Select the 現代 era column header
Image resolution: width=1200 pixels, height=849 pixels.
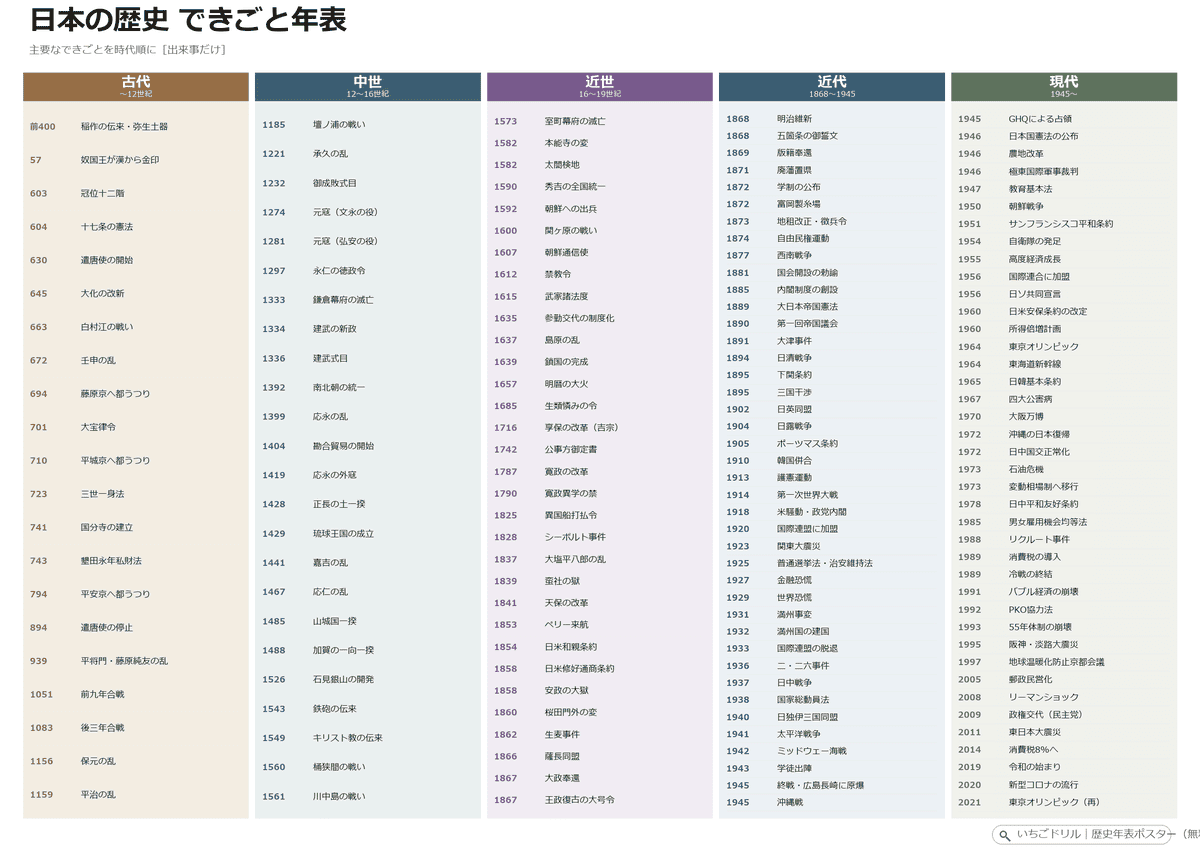(x=1064, y=87)
